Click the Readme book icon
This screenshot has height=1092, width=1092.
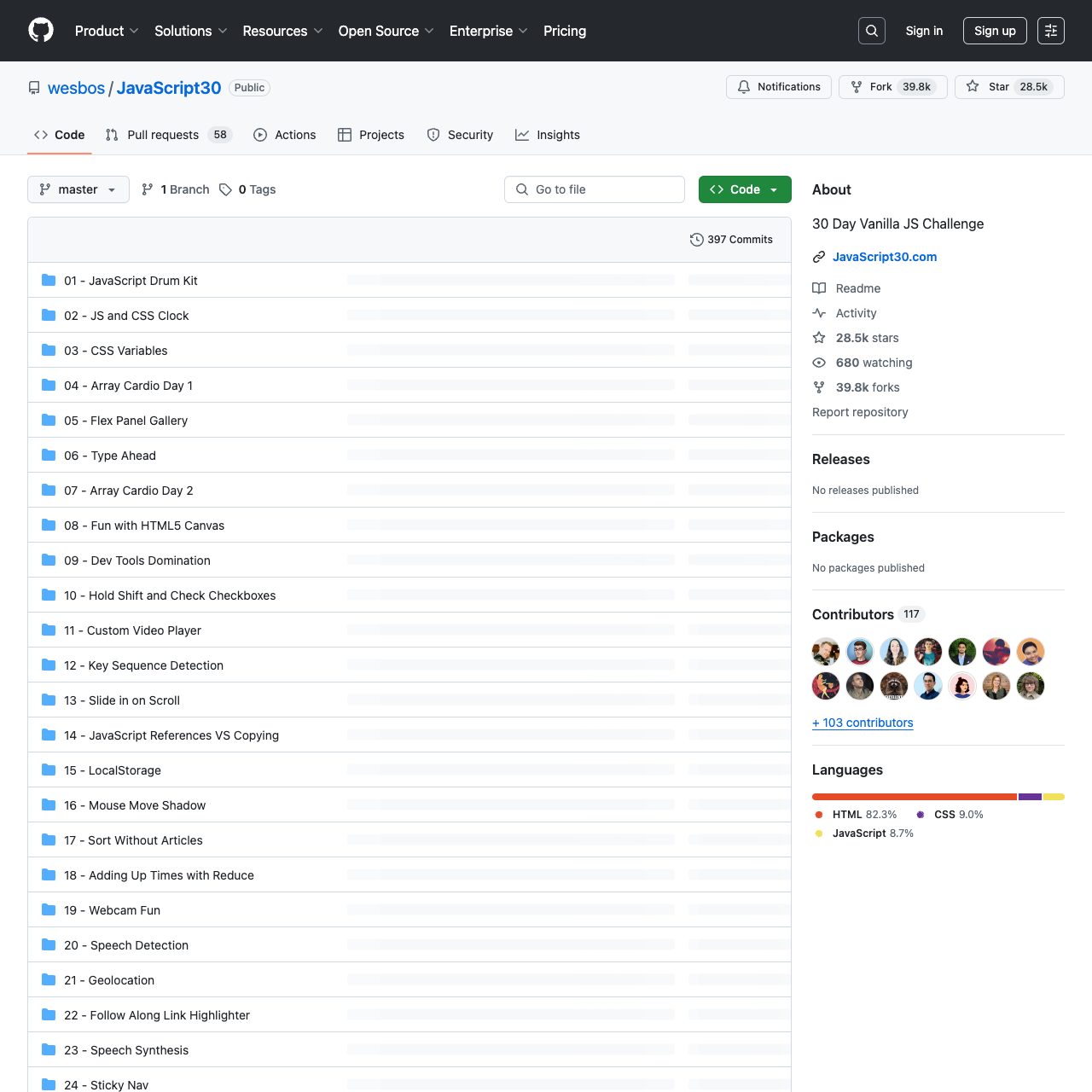pos(819,288)
